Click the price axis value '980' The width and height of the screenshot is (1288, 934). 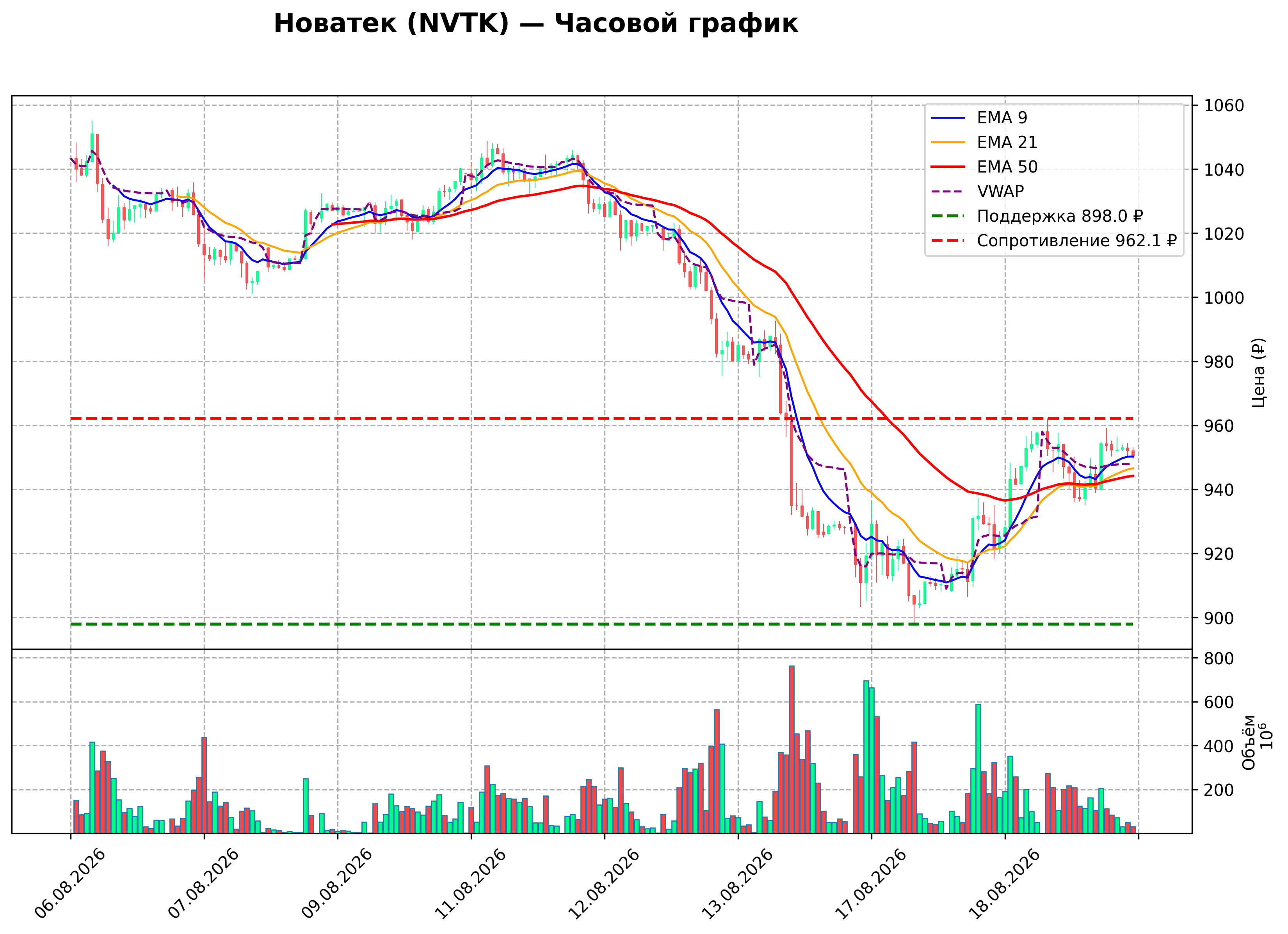(1219, 362)
